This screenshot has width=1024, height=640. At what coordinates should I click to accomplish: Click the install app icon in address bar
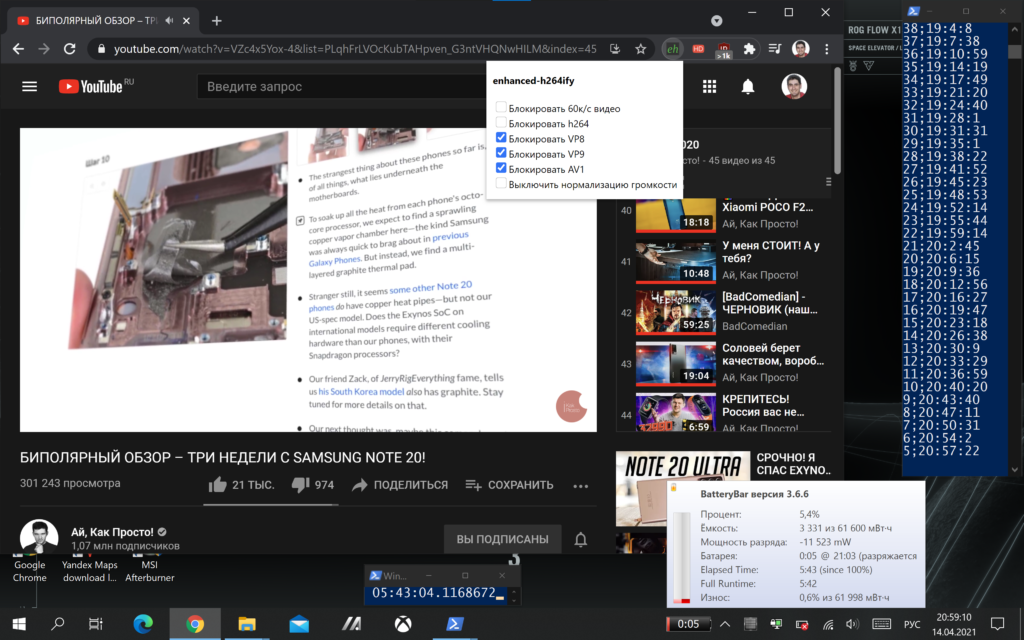pos(615,49)
